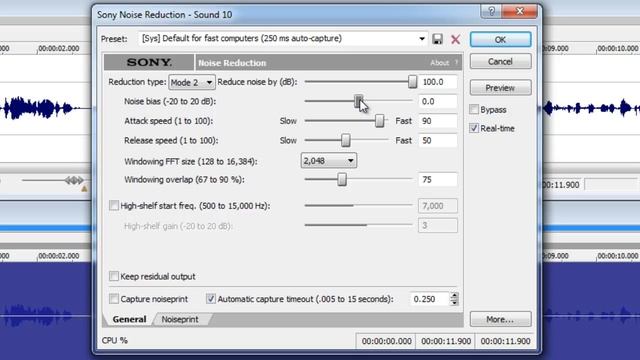The height and width of the screenshot is (360, 640).
Task: Click the Noise bias value field 0.0
Action: pyautogui.click(x=438, y=101)
